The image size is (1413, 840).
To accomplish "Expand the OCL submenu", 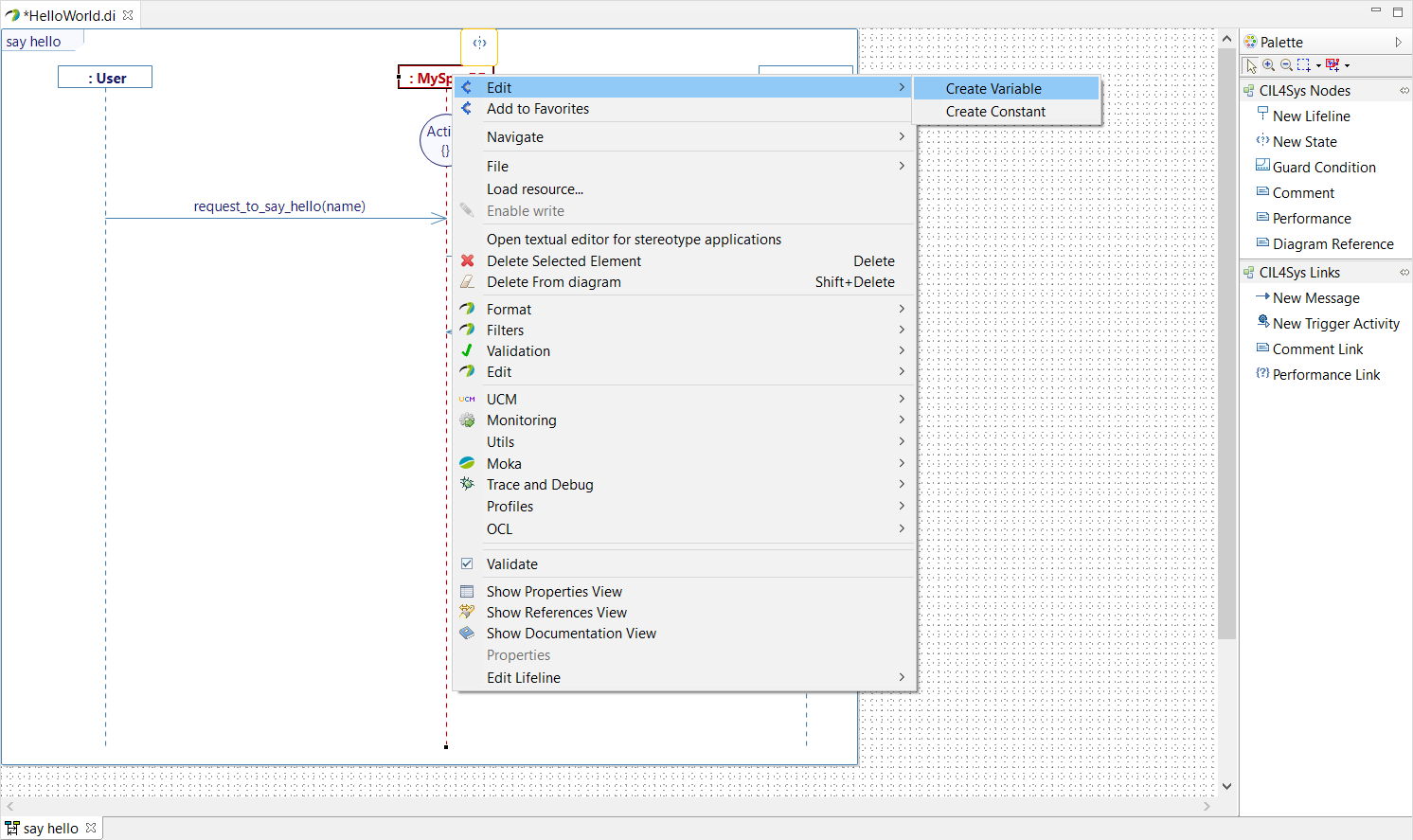I will 684,529.
